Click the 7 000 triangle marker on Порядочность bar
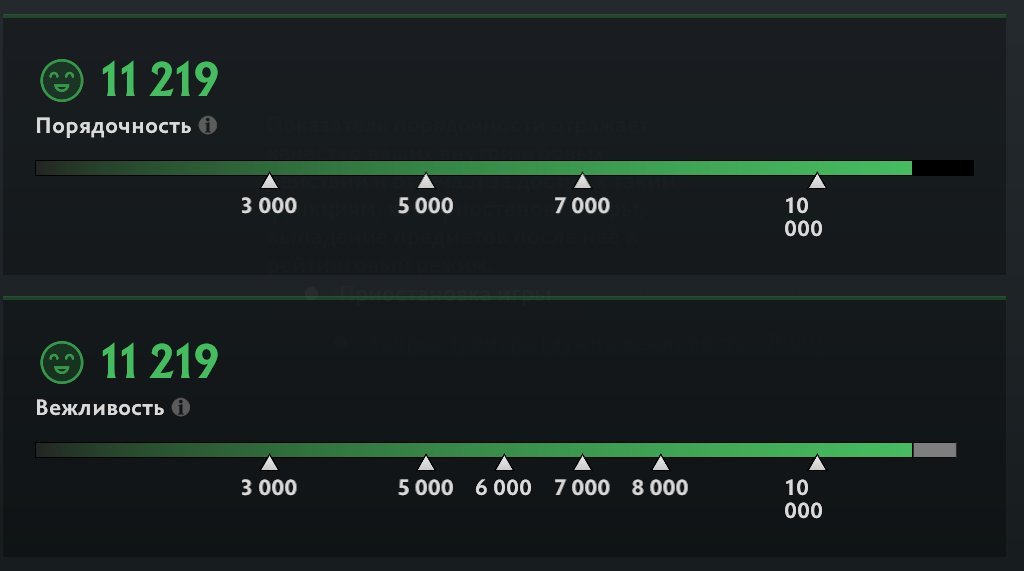The height and width of the screenshot is (571, 1024). [582, 181]
